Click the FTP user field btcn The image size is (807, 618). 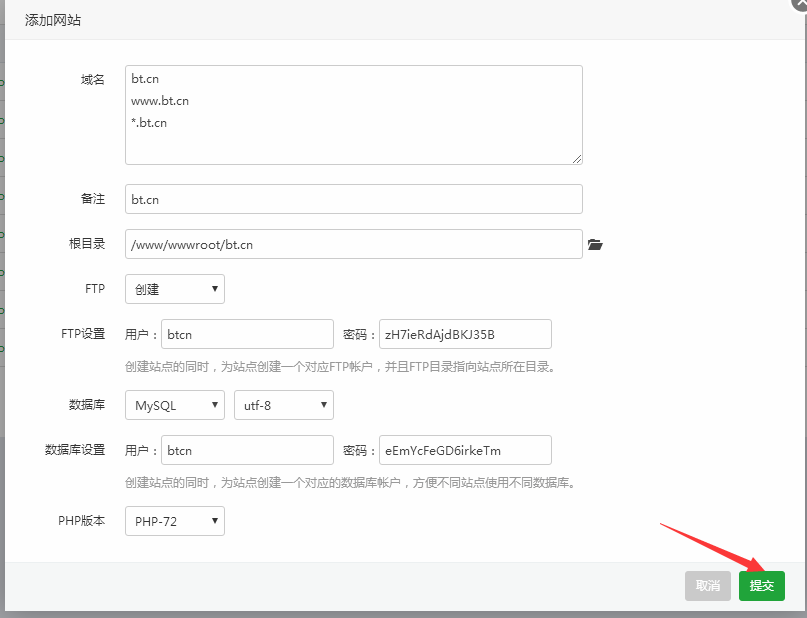(x=248, y=334)
